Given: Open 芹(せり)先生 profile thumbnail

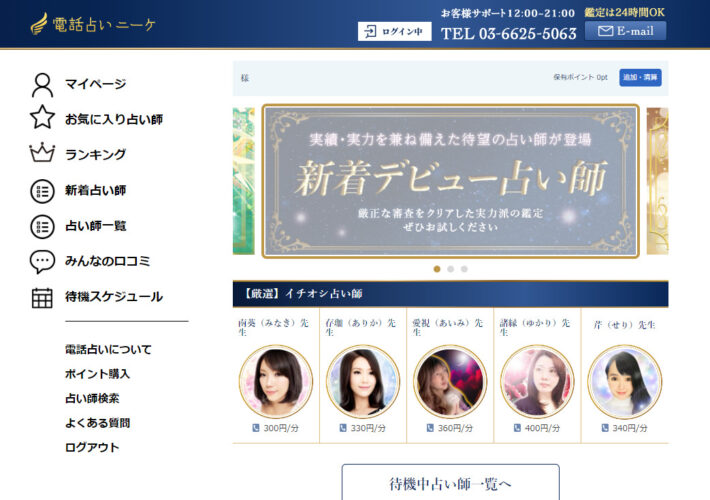Looking at the screenshot, I should (x=624, y=382).
